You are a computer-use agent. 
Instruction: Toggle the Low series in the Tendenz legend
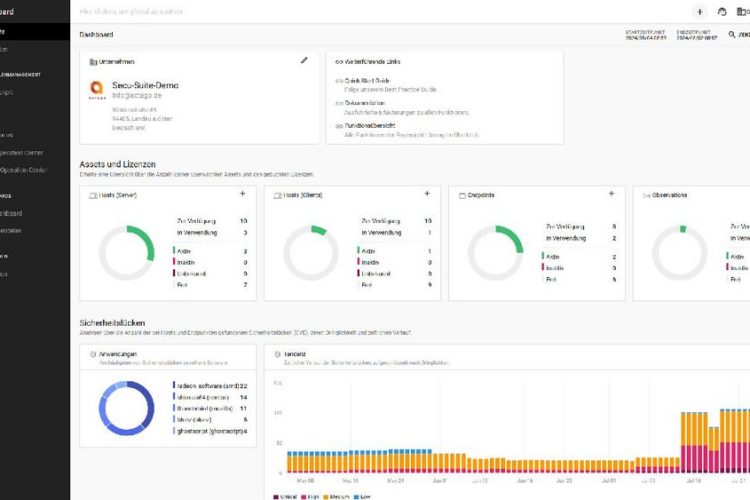pyautogui.click(x=362, y=497)
